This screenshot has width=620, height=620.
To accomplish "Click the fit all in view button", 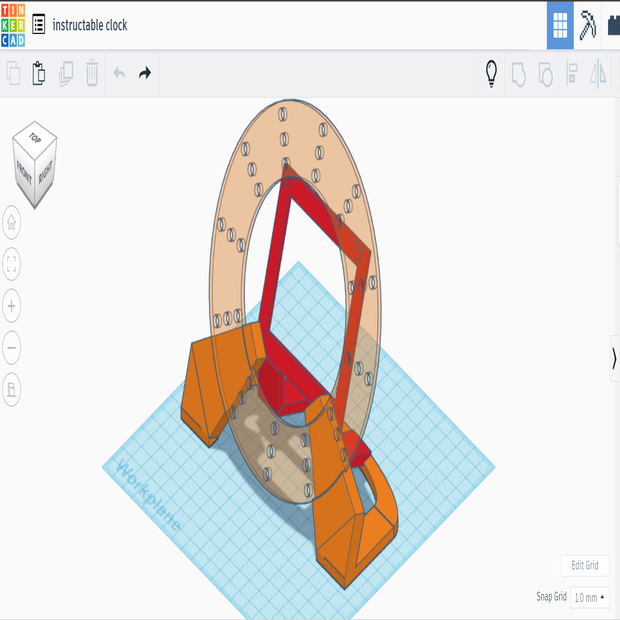I will coord(12,264).
